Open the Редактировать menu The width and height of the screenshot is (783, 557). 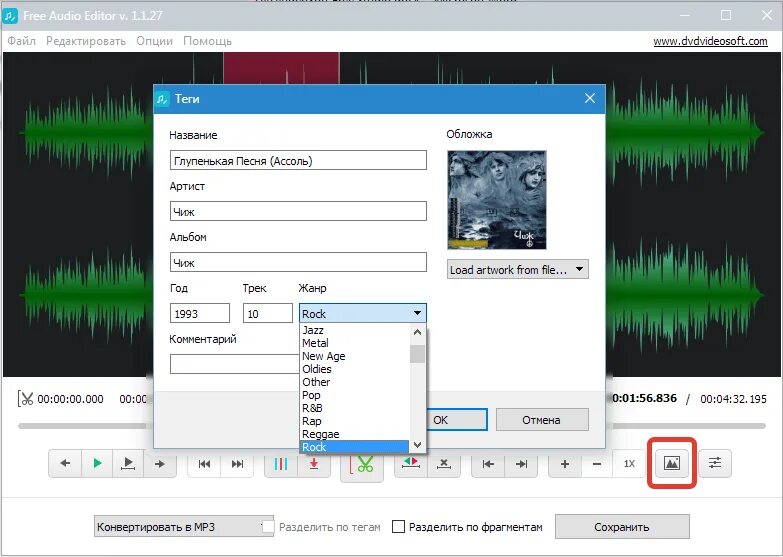point(86,41)
